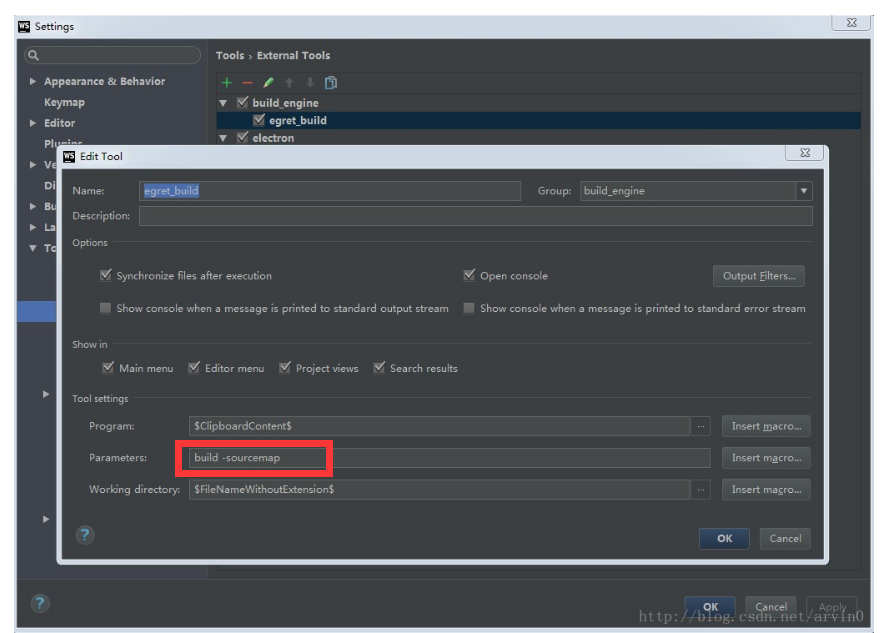Click the Settings search box
The image size is (883, 633).
(113, 55)
